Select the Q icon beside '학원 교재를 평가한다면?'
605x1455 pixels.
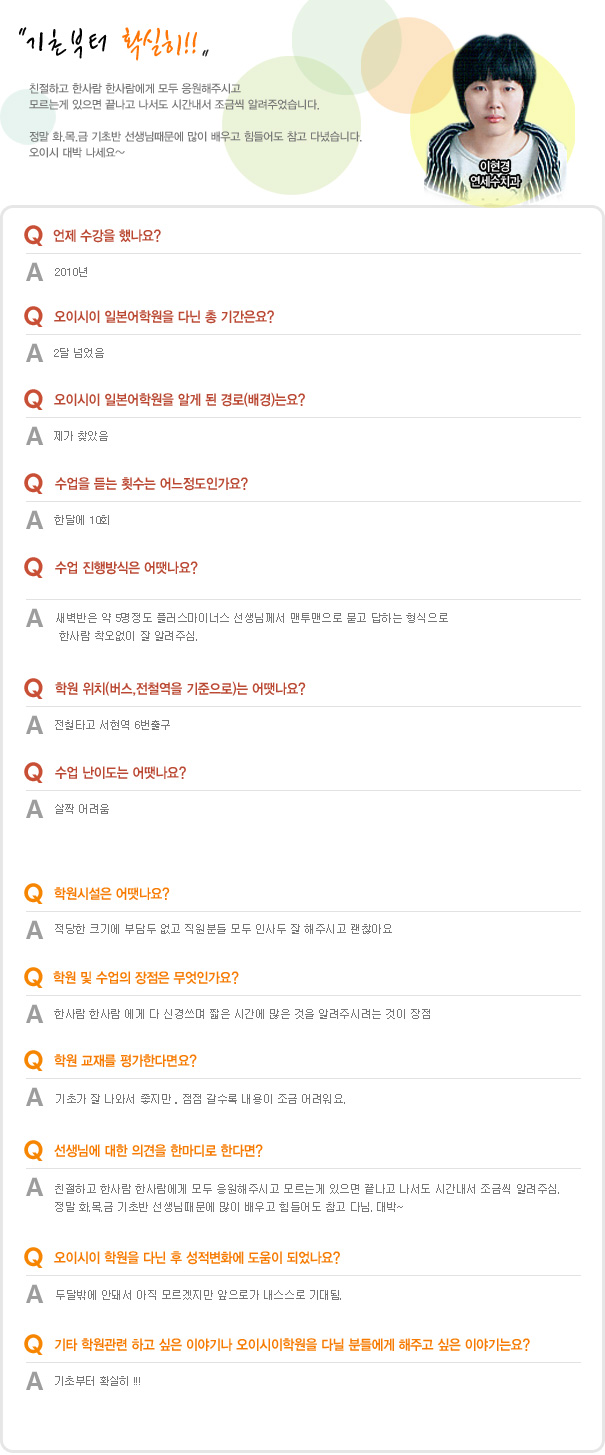[x=34, y=1061]
